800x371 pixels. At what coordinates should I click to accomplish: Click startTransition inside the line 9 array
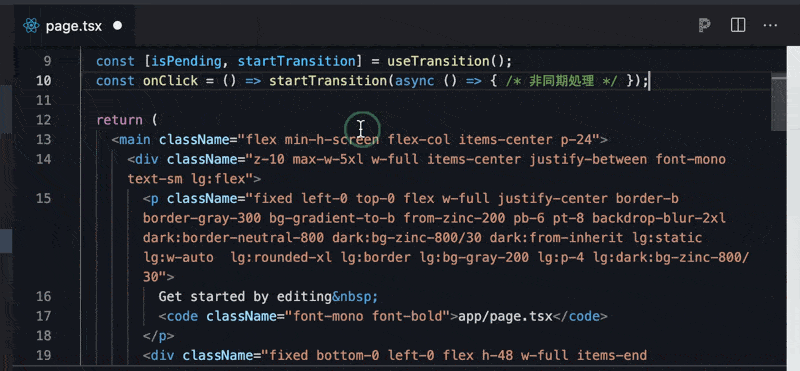(x=296, y=61)
